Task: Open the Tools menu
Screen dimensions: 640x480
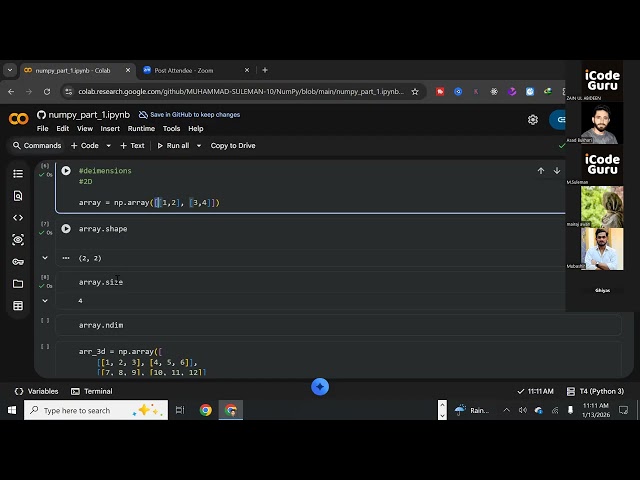Action: pyautogui.click(x=171, y=129)
